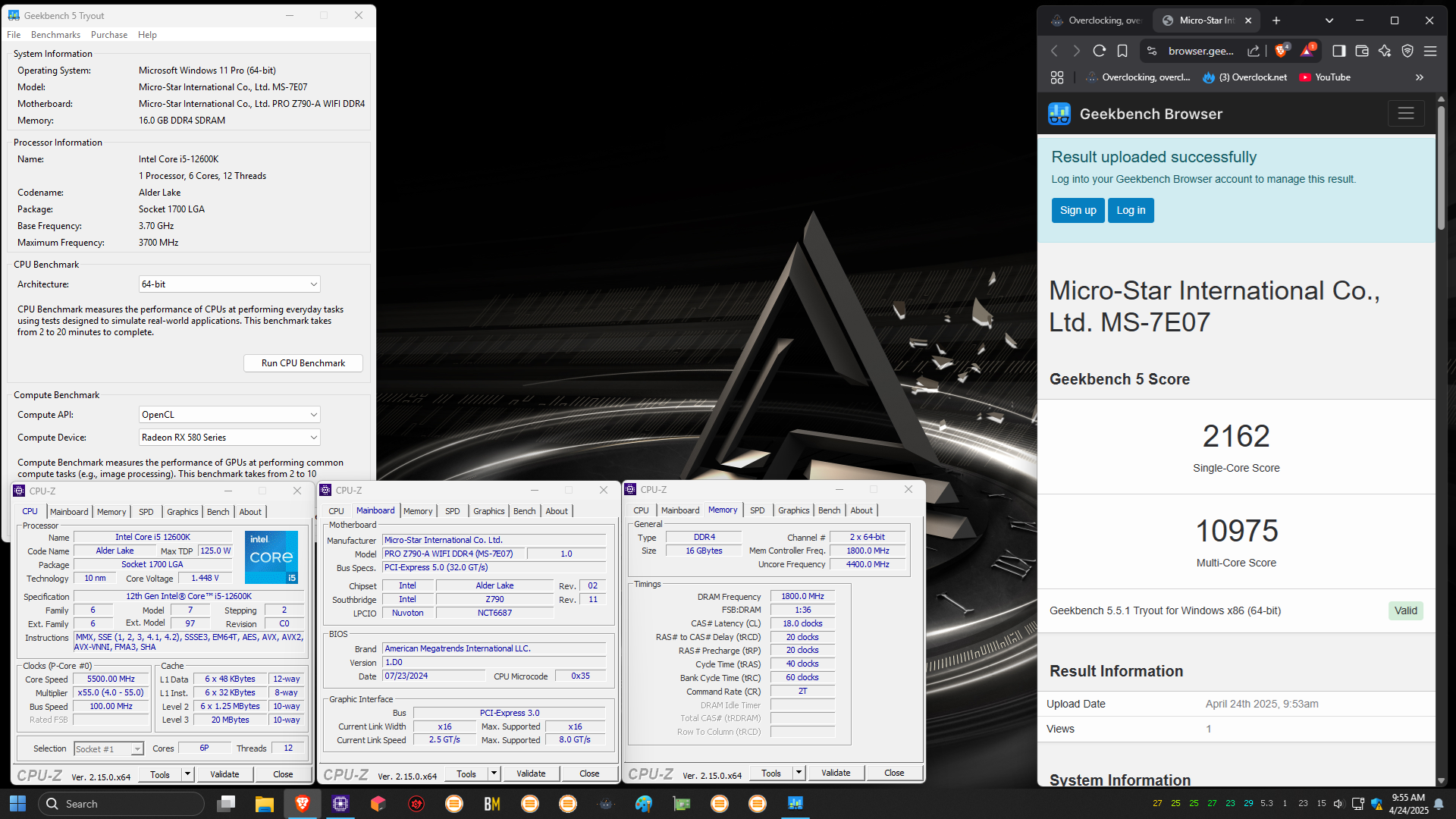Open Geekbench Purchase menu

pyautogui.click(x=109, y=35)
